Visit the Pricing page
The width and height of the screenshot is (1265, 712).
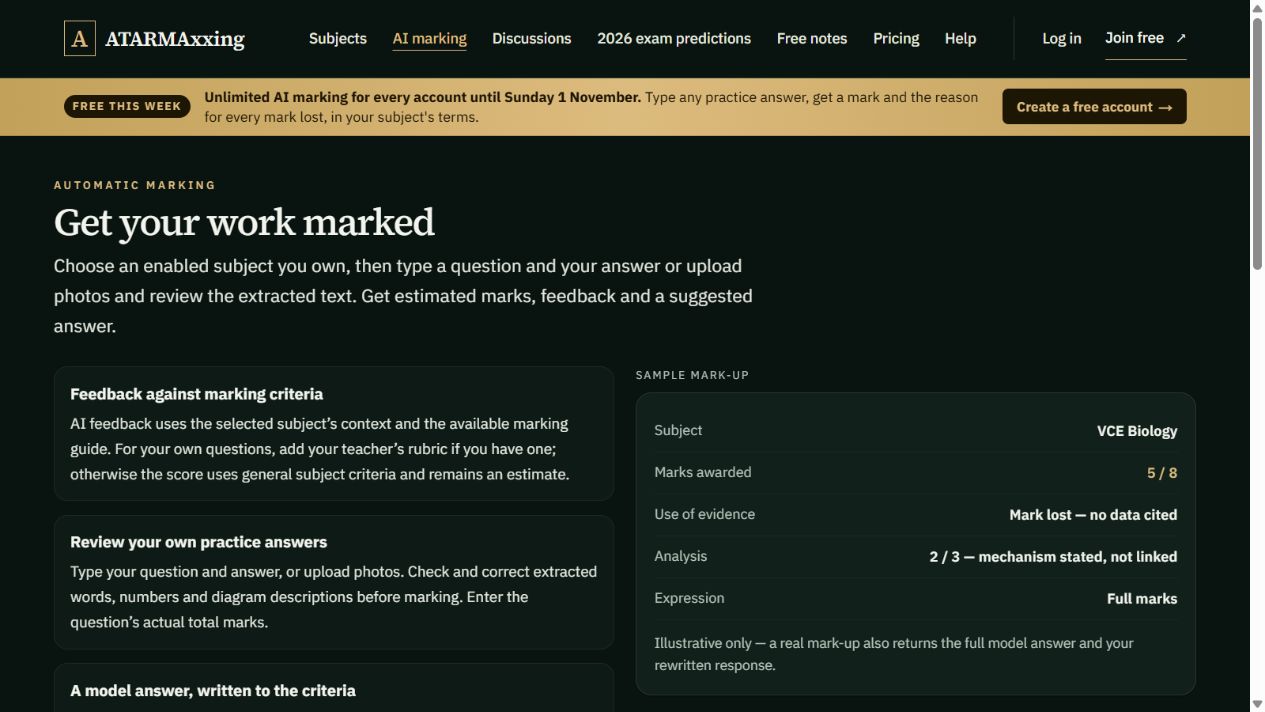(x=896, y=38)
